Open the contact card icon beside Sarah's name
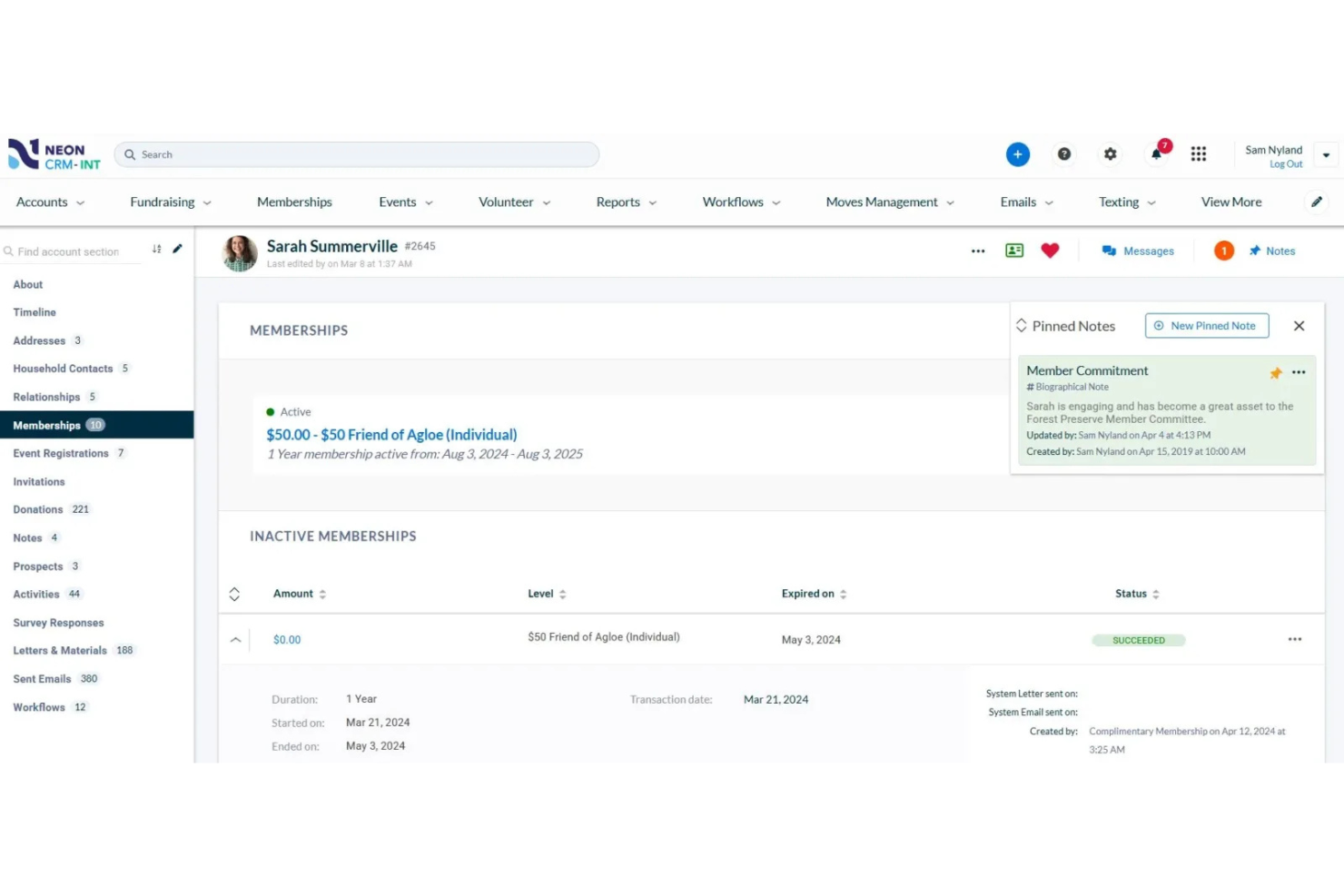Screen dimensions: 1344x896 tap(1013, 251)
